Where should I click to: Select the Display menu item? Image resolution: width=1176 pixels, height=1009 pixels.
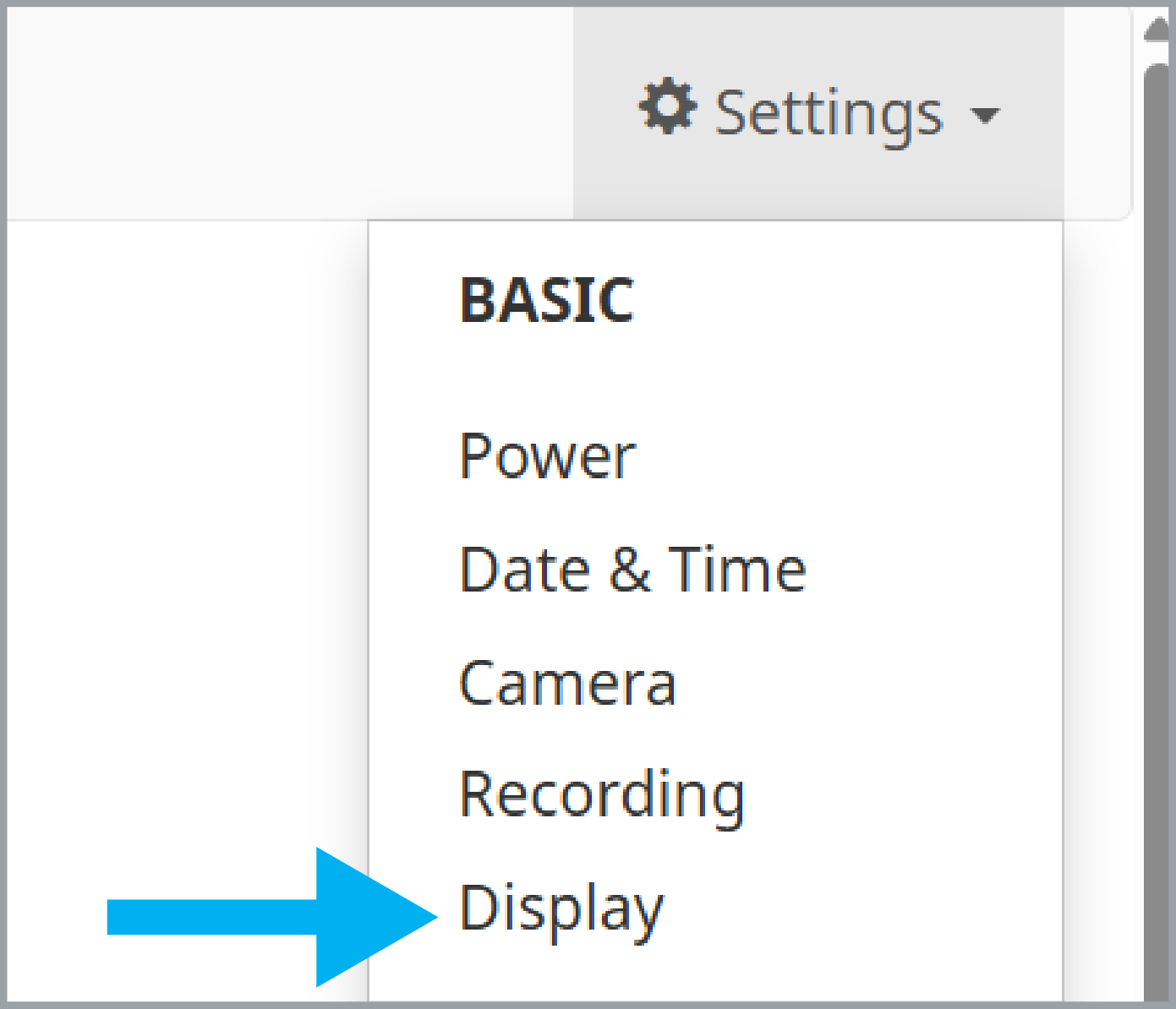561,910
